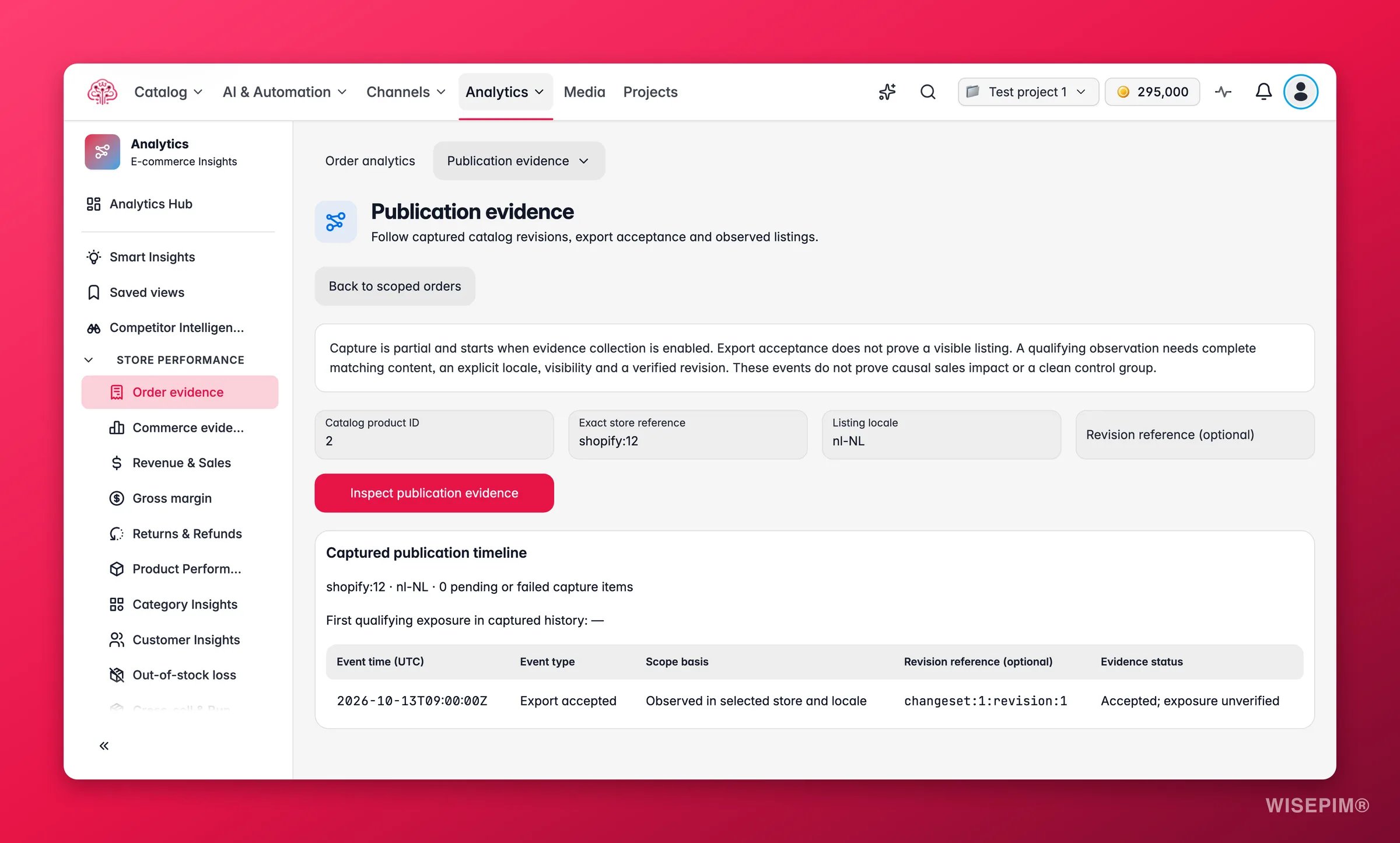Click the Publication evidence header icon

click(335, 222)
